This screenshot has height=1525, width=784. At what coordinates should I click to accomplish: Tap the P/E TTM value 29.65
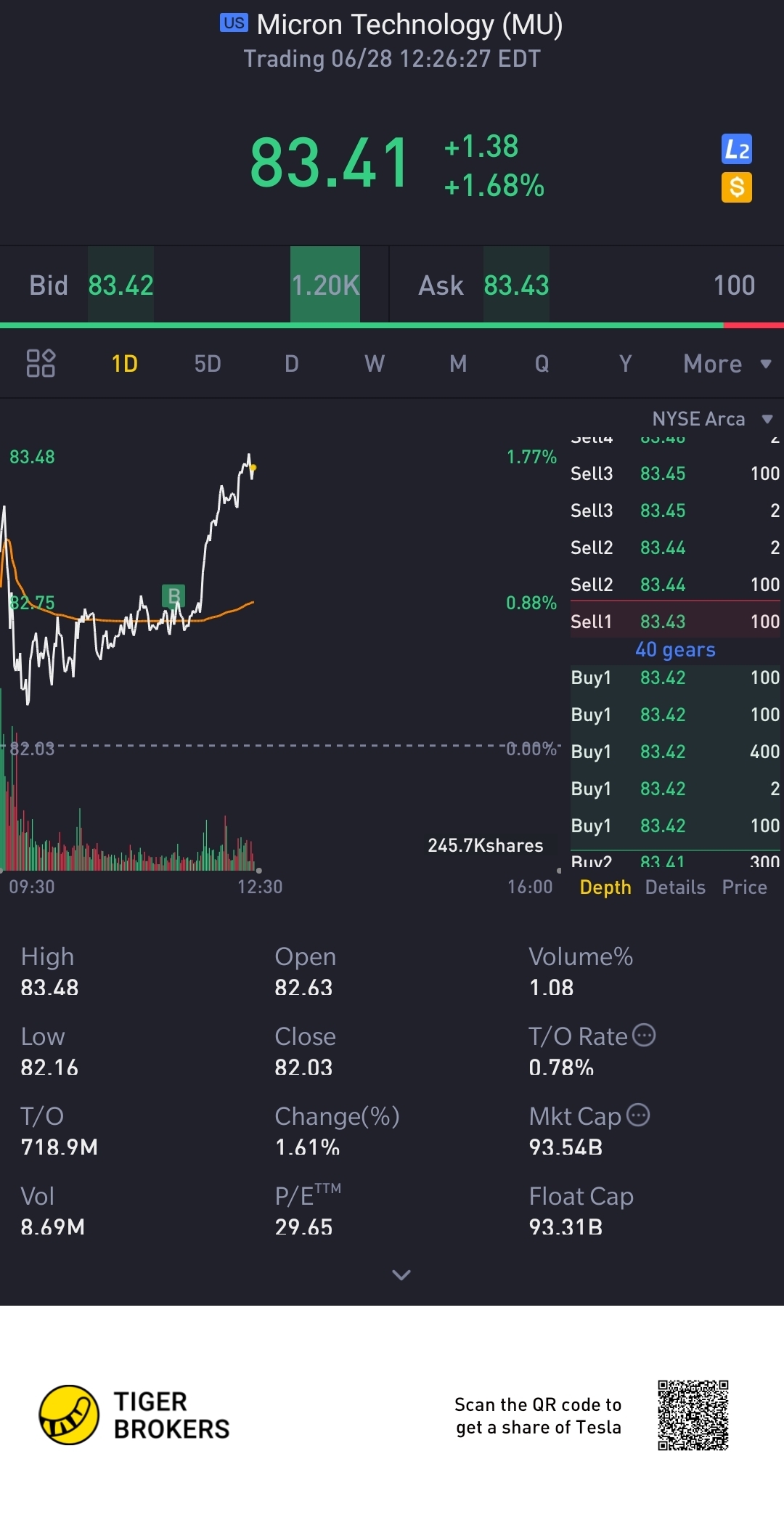303,1227
